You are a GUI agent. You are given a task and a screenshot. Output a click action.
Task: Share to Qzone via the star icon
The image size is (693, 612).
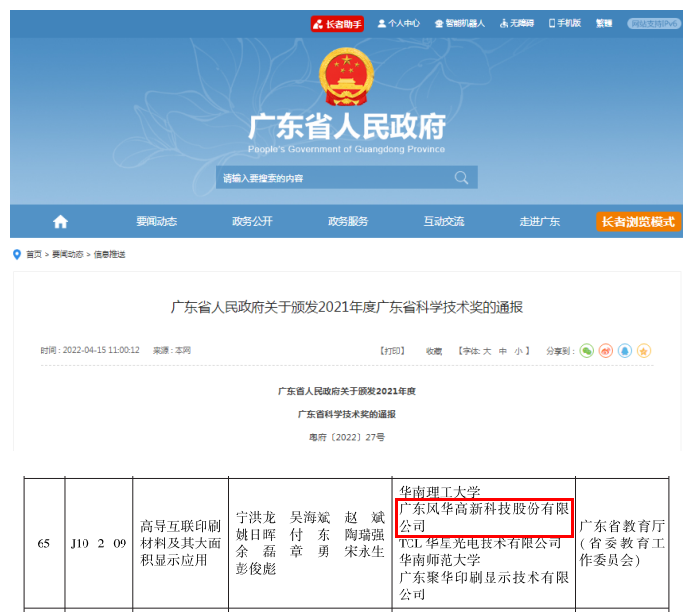coord(644,351)
